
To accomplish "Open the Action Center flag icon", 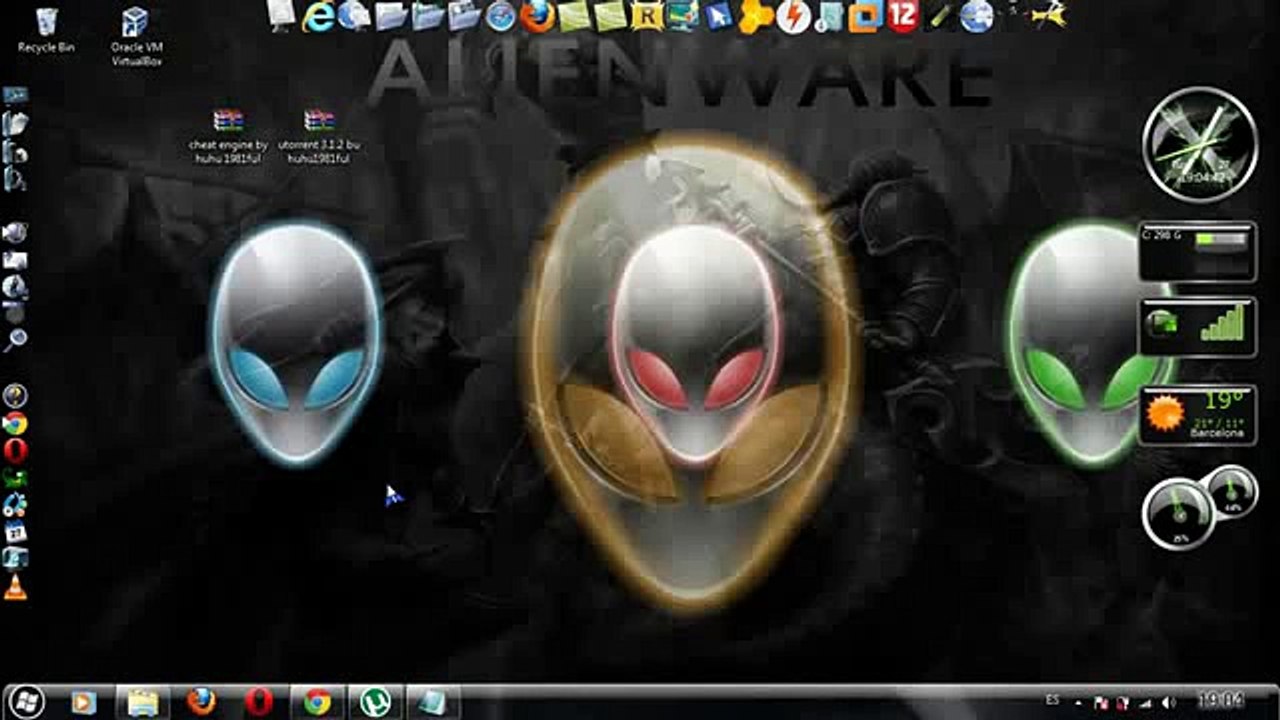I will tap(1101, 703).
